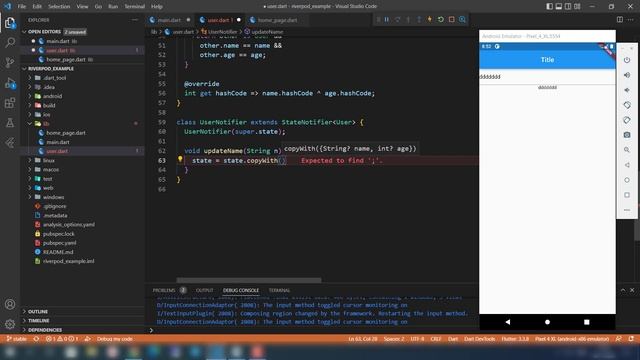The image size is (640, 360).
Task: Click the text field in emulator app
Action: tap(547, 77)
